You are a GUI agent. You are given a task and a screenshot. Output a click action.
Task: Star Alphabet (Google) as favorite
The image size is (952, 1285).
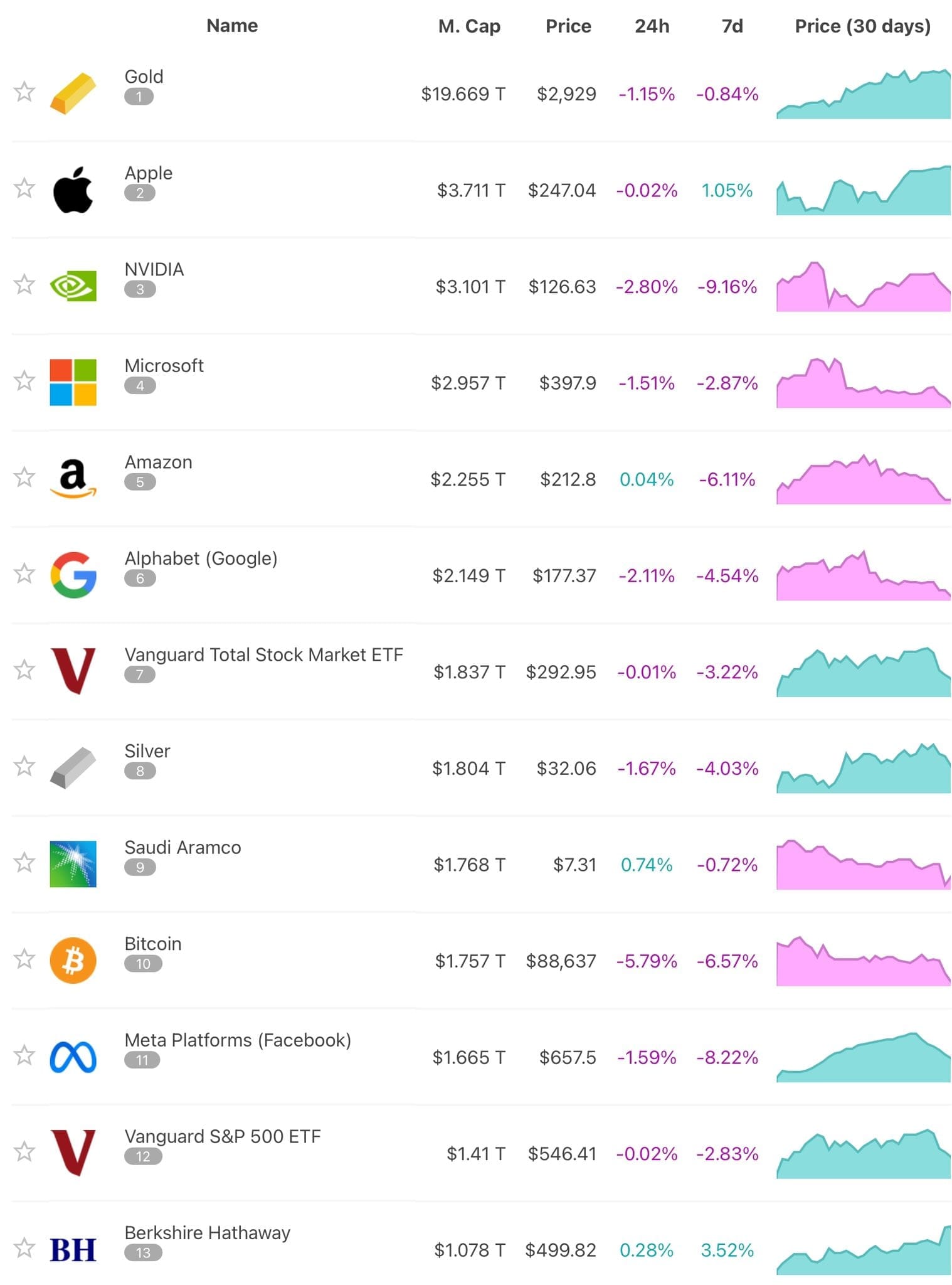[24, 573]
